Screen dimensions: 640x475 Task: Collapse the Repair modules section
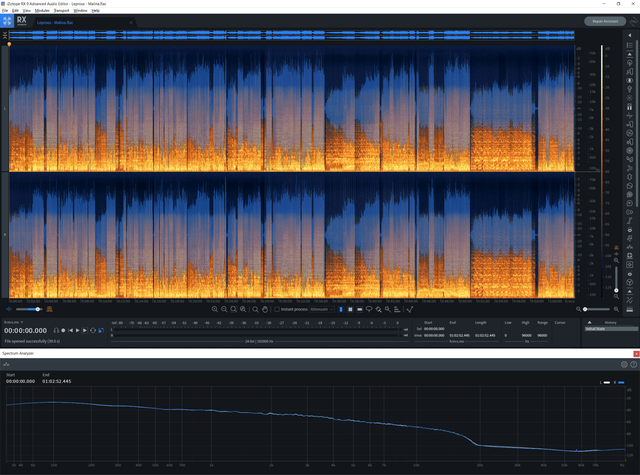[630, 54]
